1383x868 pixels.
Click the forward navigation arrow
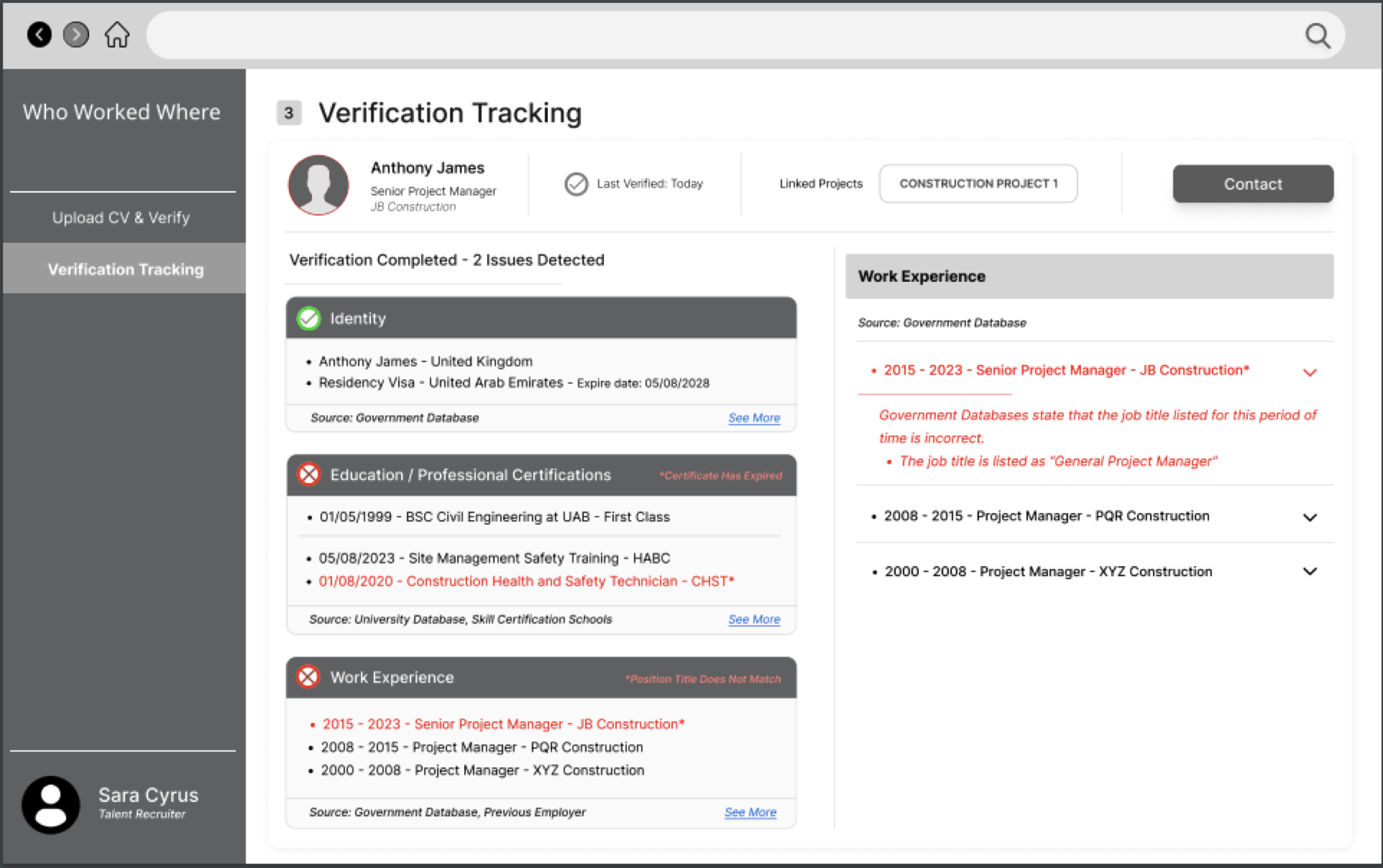tap(76, 35)
